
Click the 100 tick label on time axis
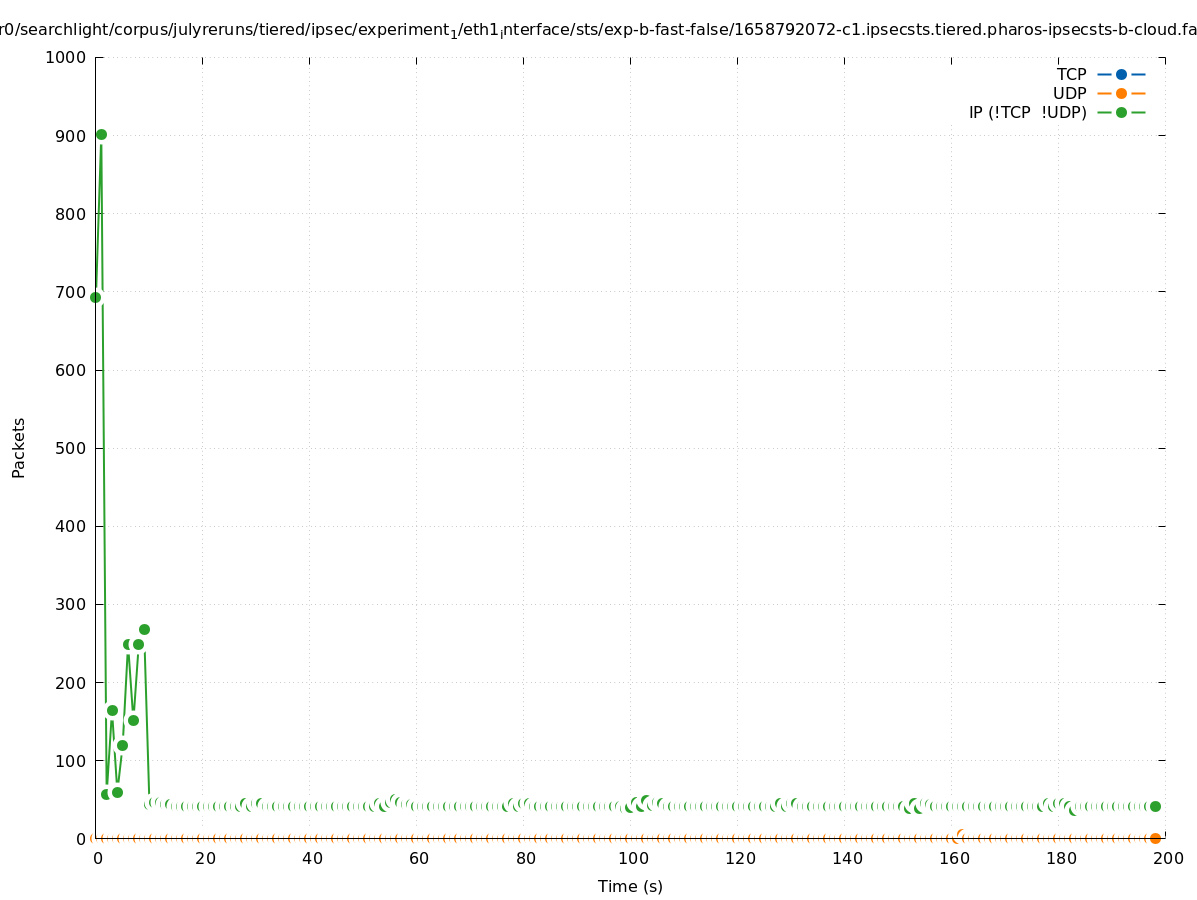click(x=630, y=858)
